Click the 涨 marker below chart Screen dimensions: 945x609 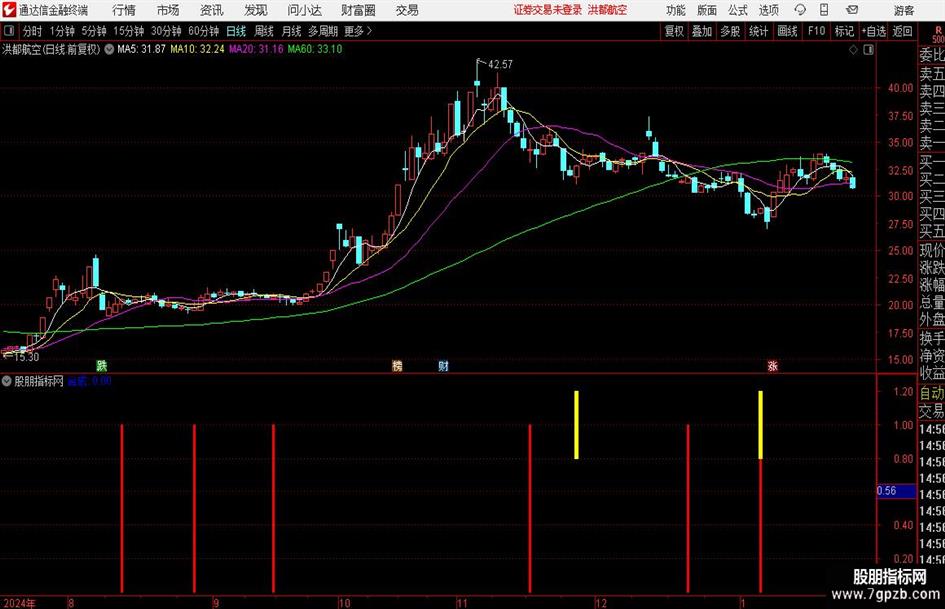pyautogui.click(x=772, y=365)
